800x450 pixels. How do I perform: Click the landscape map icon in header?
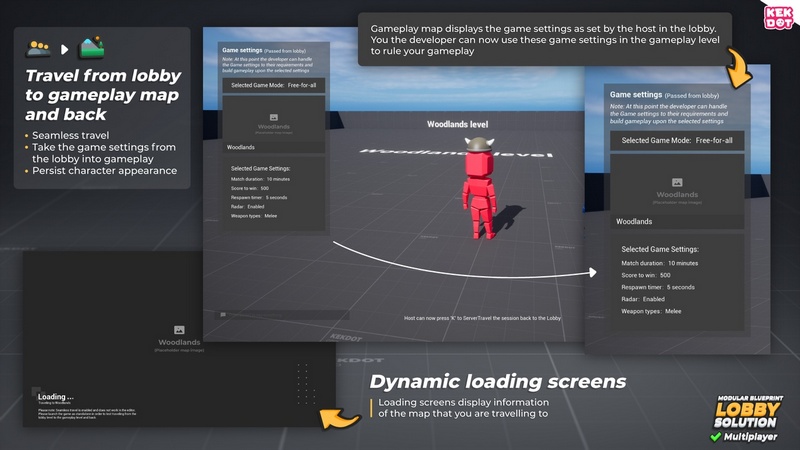click(91, 47)
